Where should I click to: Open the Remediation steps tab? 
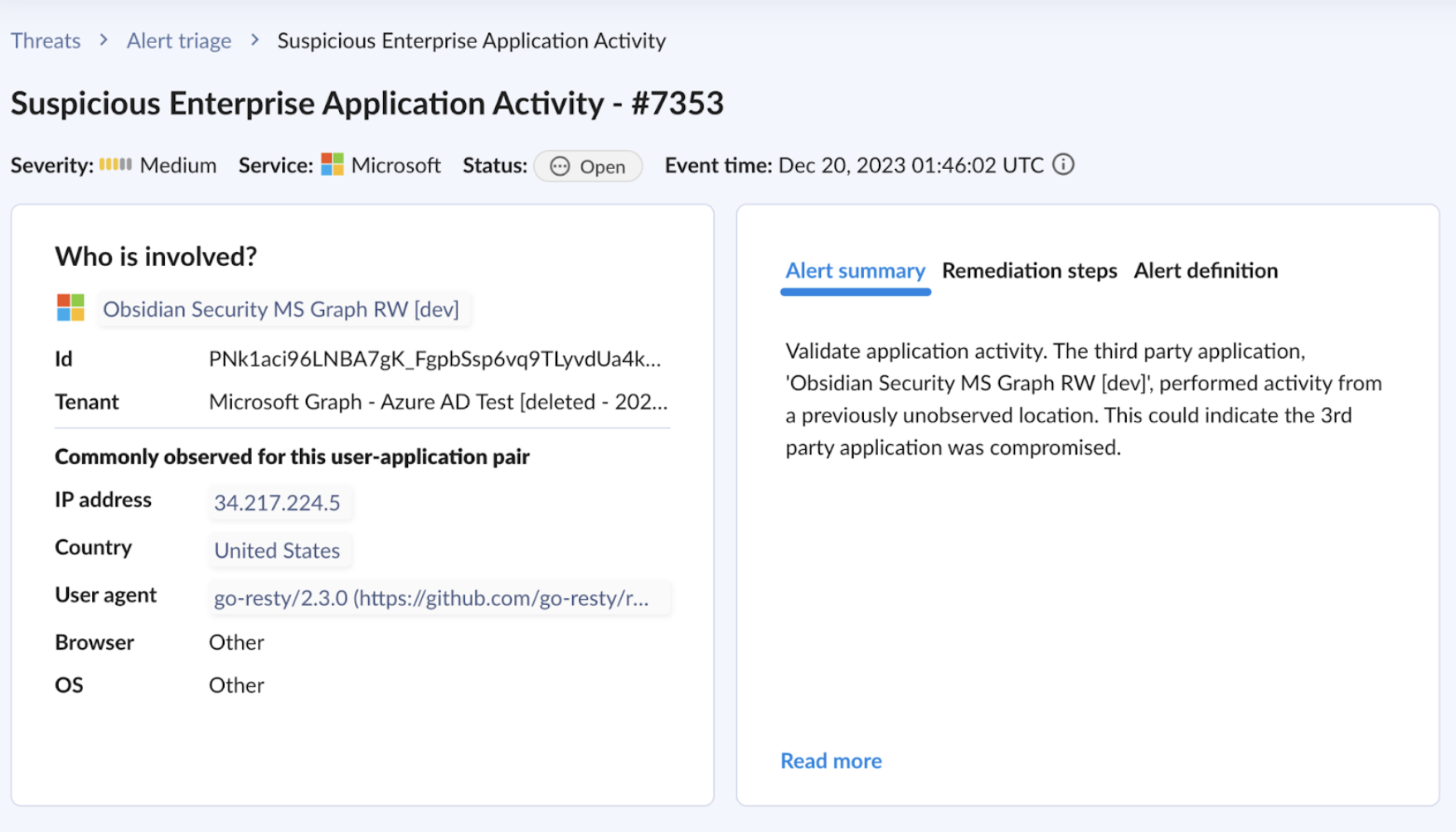(x=1029, y=270)
